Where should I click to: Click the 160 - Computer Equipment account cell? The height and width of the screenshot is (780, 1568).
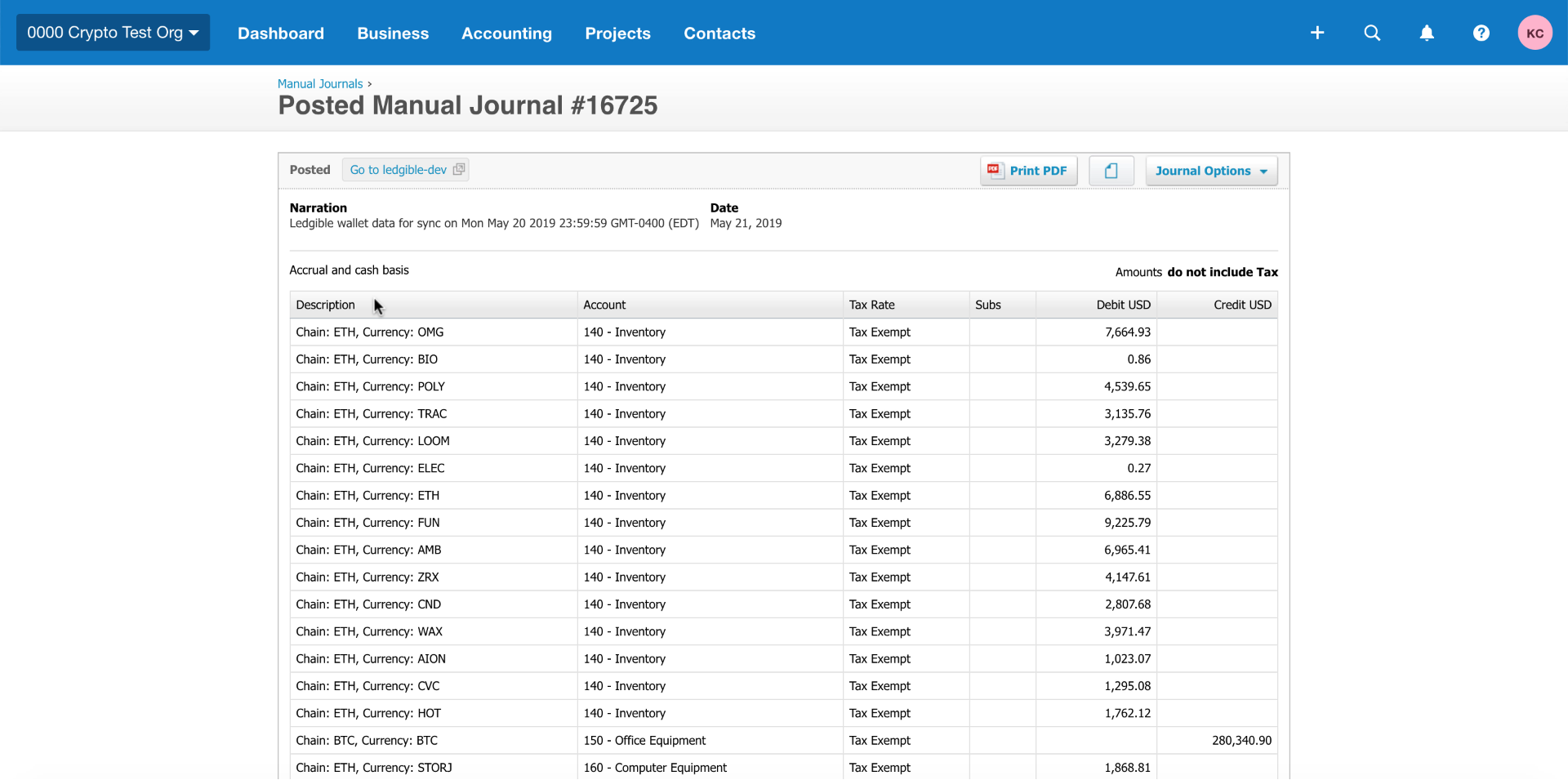coord(710,768)
